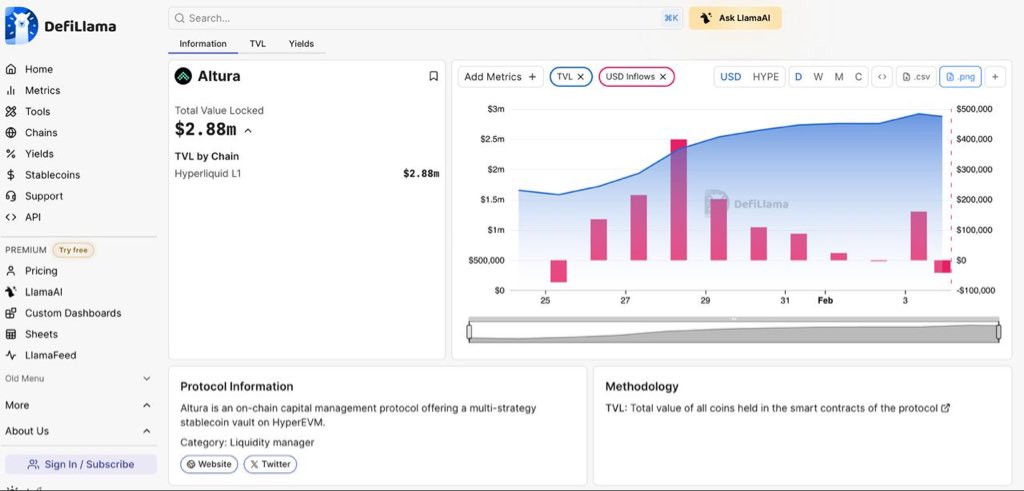Download chart as .csv

916,76
